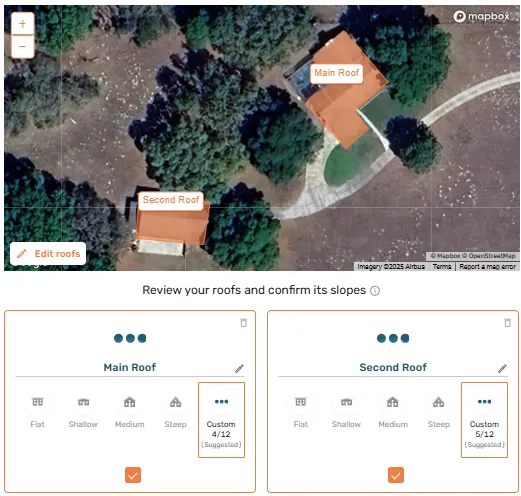Select the Main Roof label on map
This screenshot has height=496, width=521.
(336, 73)
